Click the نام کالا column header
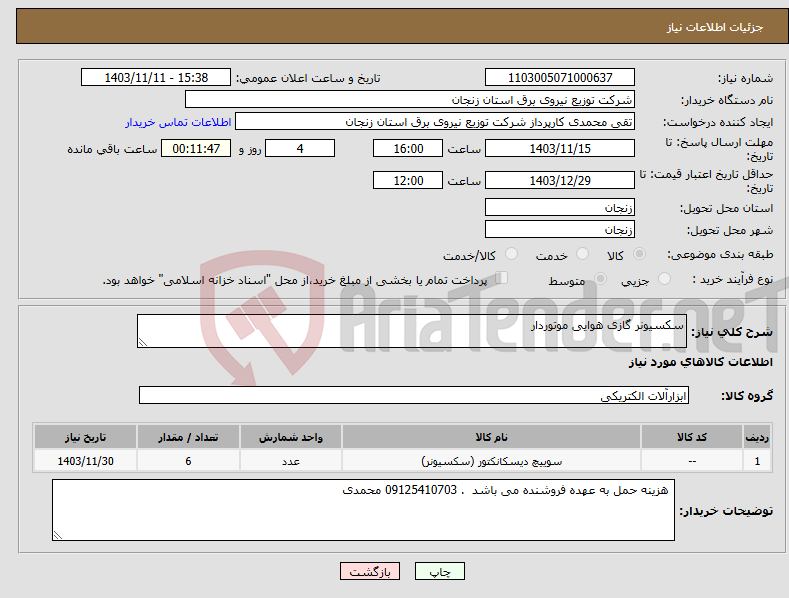Viewport: 789px width, 598px height. click(x=491, y=437)
